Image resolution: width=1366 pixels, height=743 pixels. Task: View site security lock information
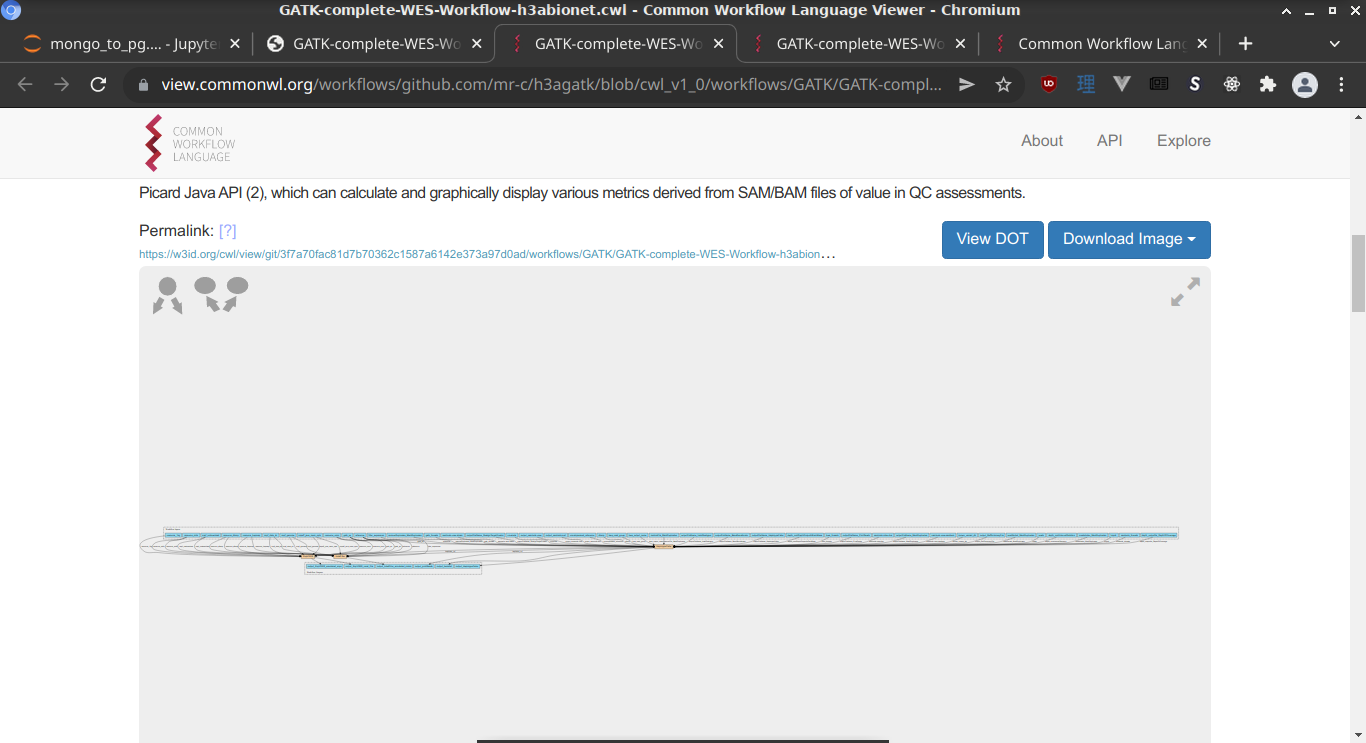143,85
